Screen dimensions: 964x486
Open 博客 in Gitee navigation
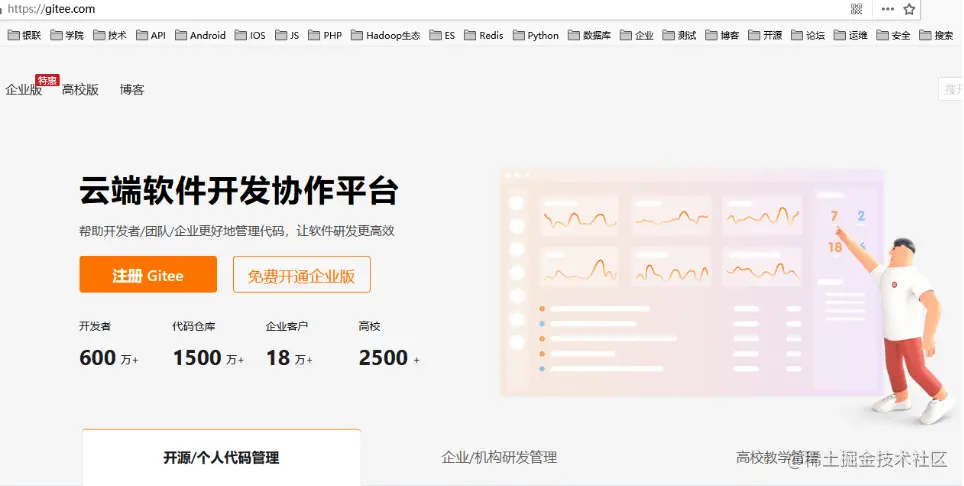click(x=132, y=90)
